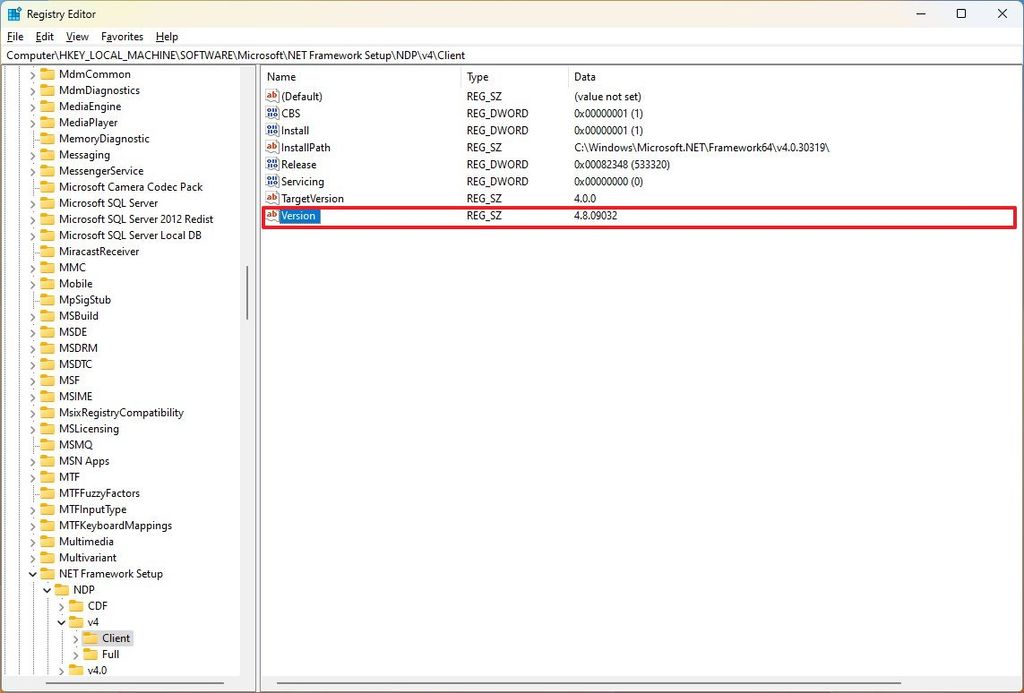Sort values by the Type column header
Image resolution: width=1024 pixels, height=693 pixels.
point(475,76)
